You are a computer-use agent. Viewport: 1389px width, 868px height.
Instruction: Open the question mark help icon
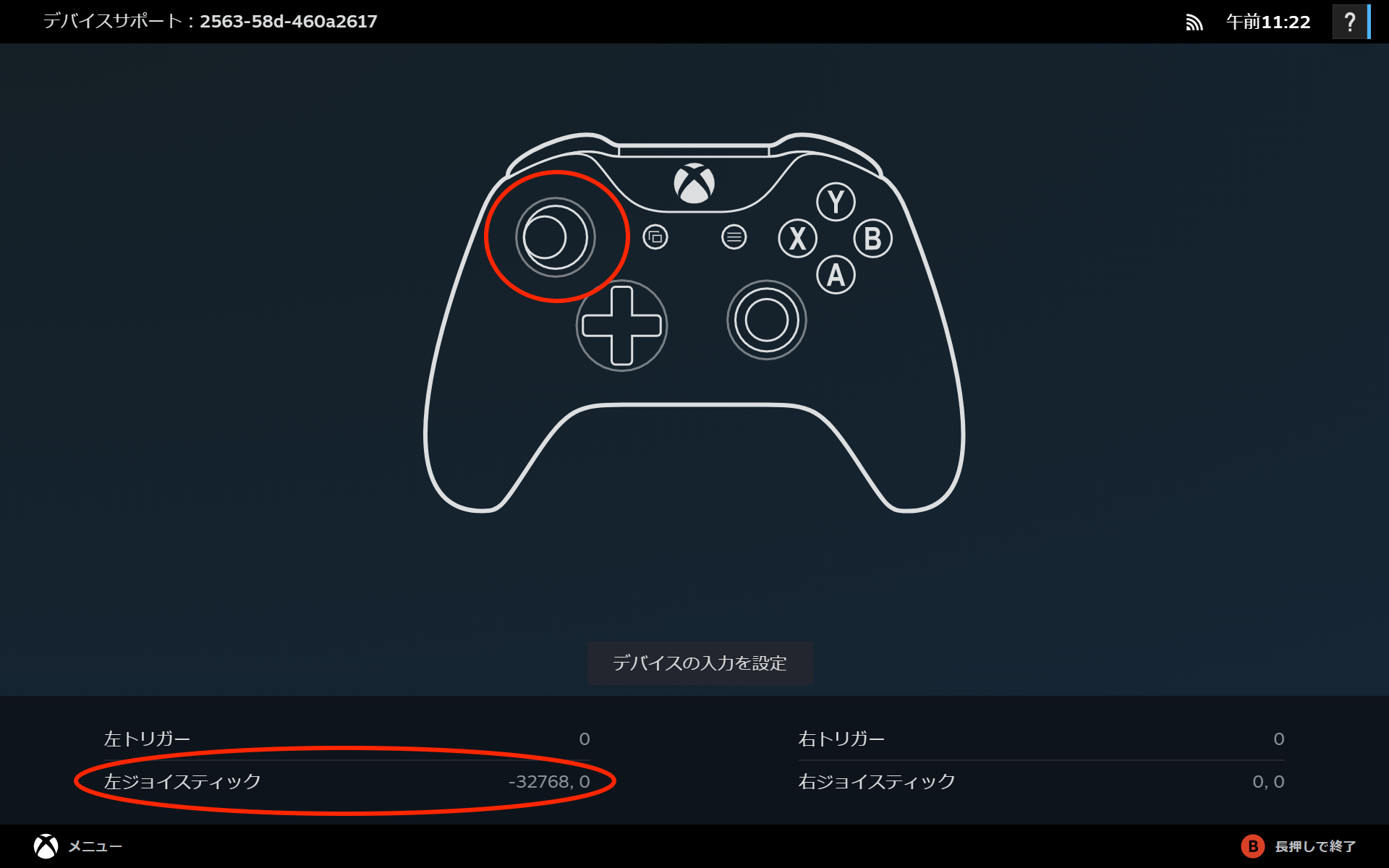tap(1350, 22)
